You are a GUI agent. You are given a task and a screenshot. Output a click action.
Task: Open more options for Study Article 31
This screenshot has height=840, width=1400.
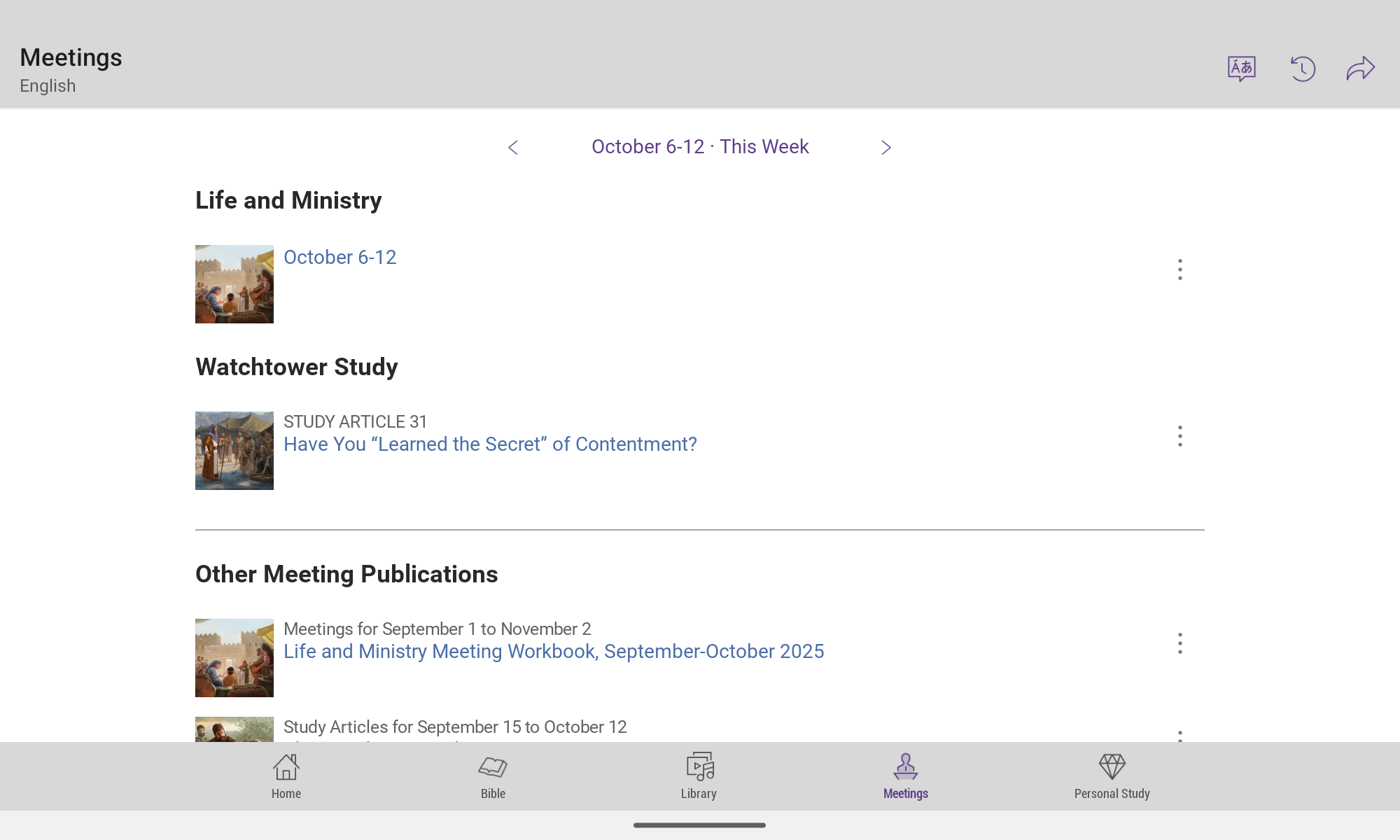[x=1179, y=436]
